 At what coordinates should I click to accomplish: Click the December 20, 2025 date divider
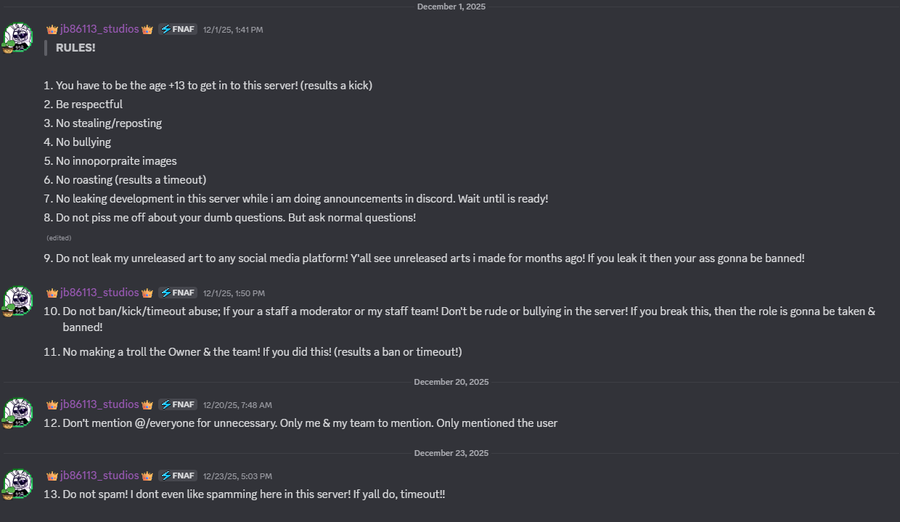(x=451, y=382)
